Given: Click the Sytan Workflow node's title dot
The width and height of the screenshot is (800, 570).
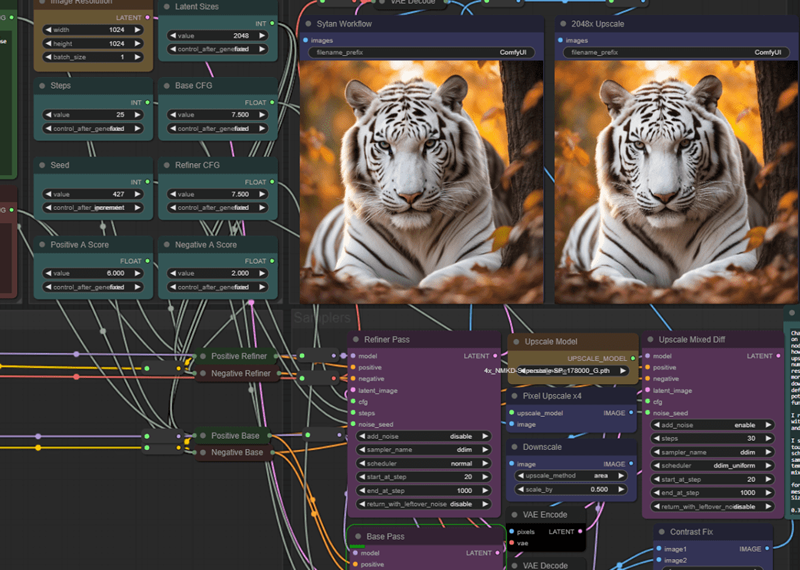Looking at the screenshot, I should (307, 23).
